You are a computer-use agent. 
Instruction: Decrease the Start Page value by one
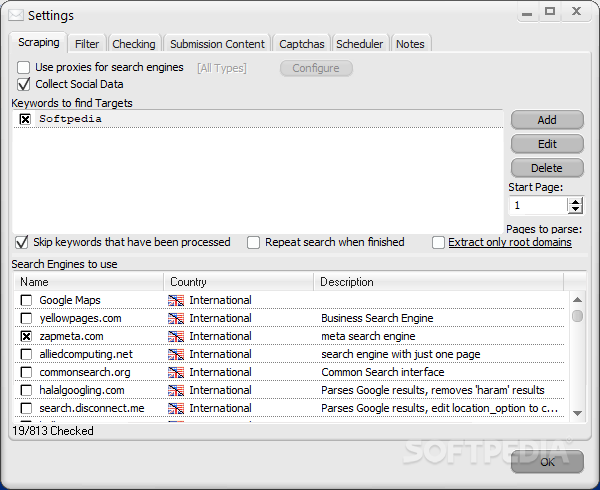[x=575, y=209]
